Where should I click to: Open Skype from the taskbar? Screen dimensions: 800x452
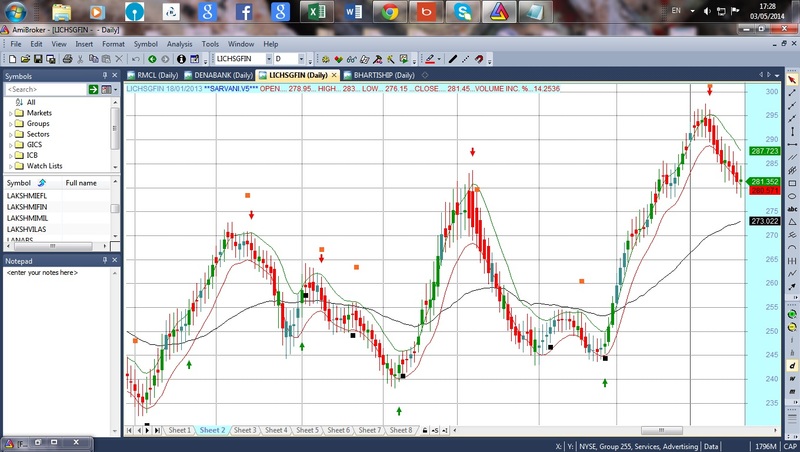[463, 12]
